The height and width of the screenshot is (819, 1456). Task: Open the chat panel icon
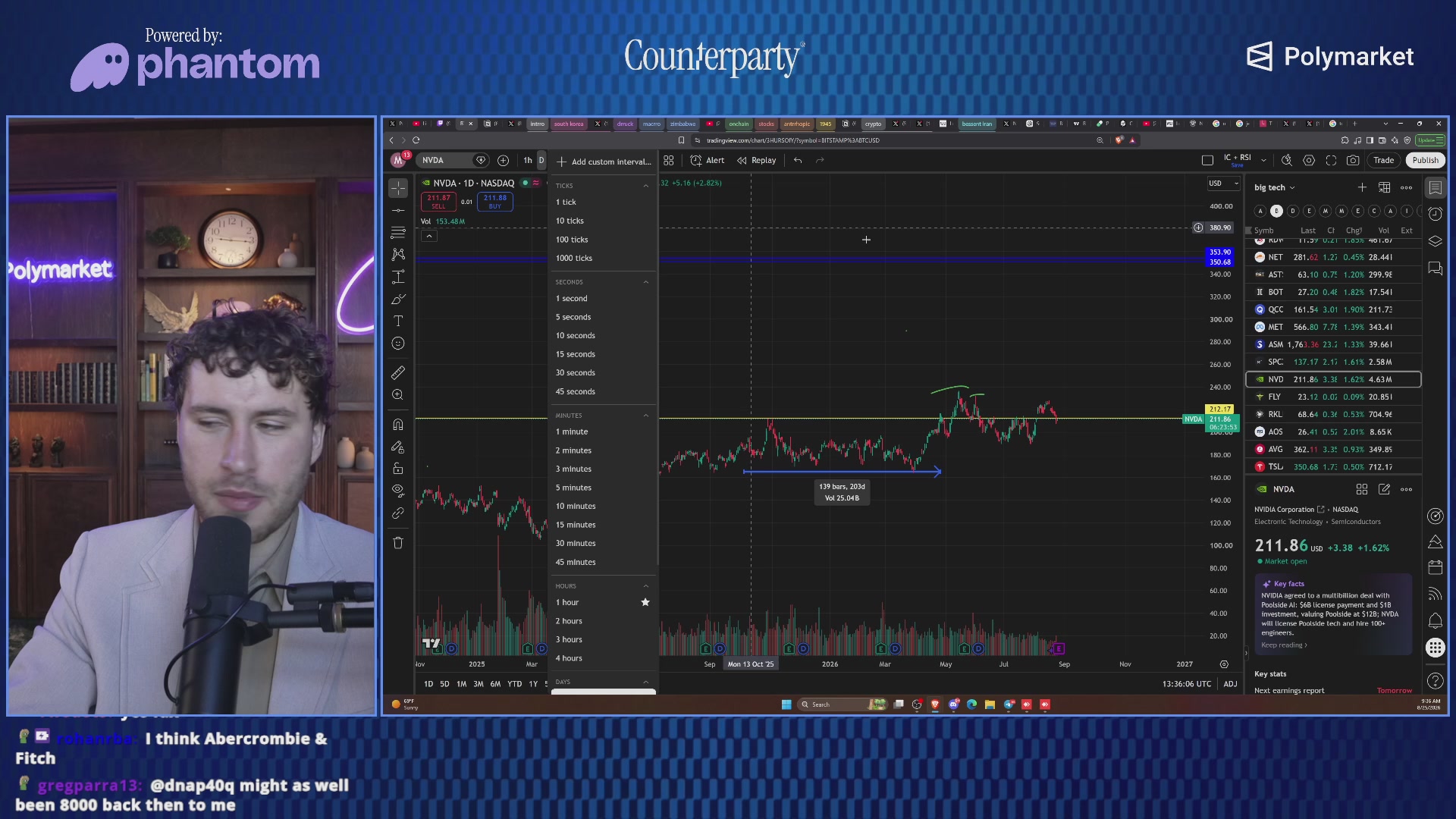click(x=1436, y=268)
